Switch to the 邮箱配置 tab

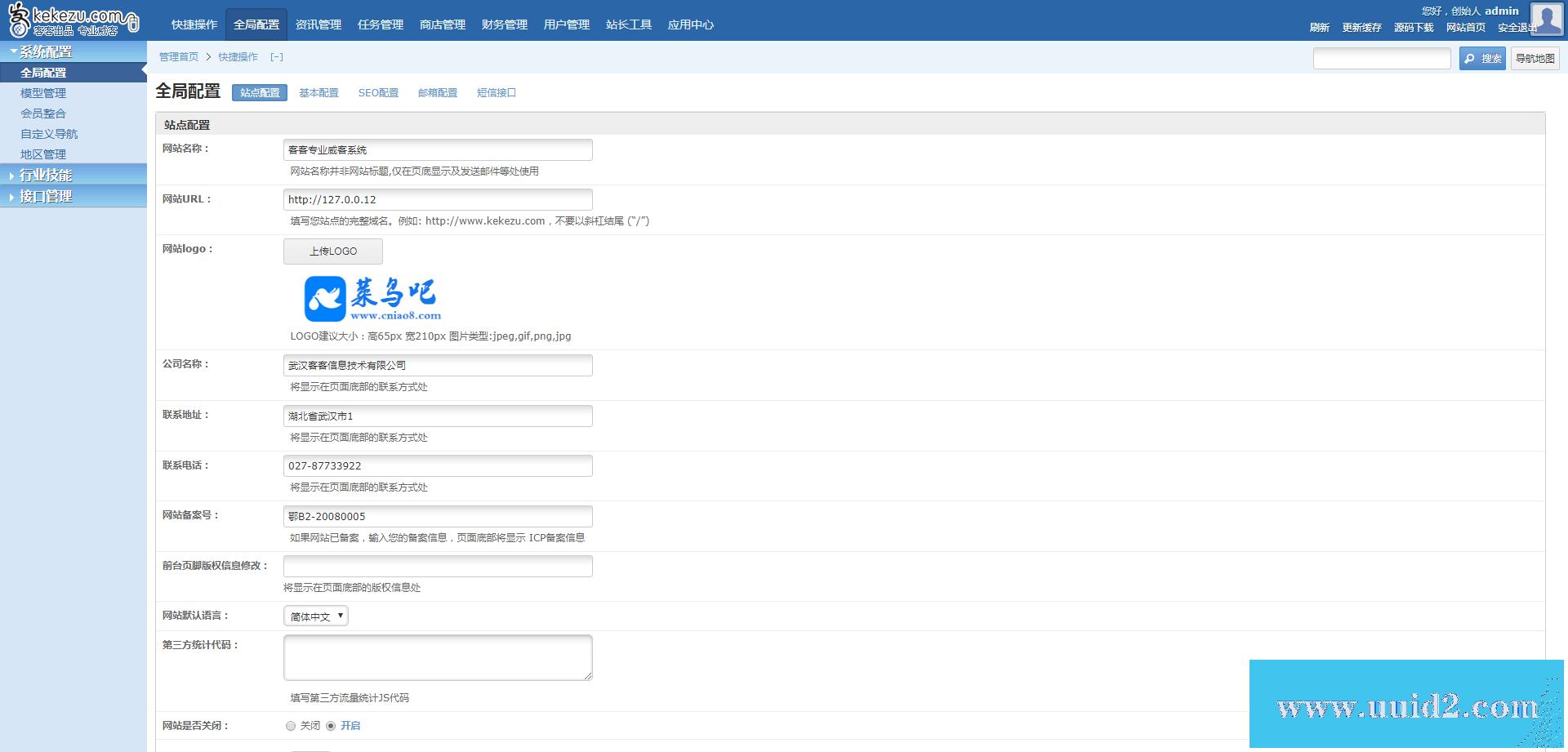click(x=437, y=92)
